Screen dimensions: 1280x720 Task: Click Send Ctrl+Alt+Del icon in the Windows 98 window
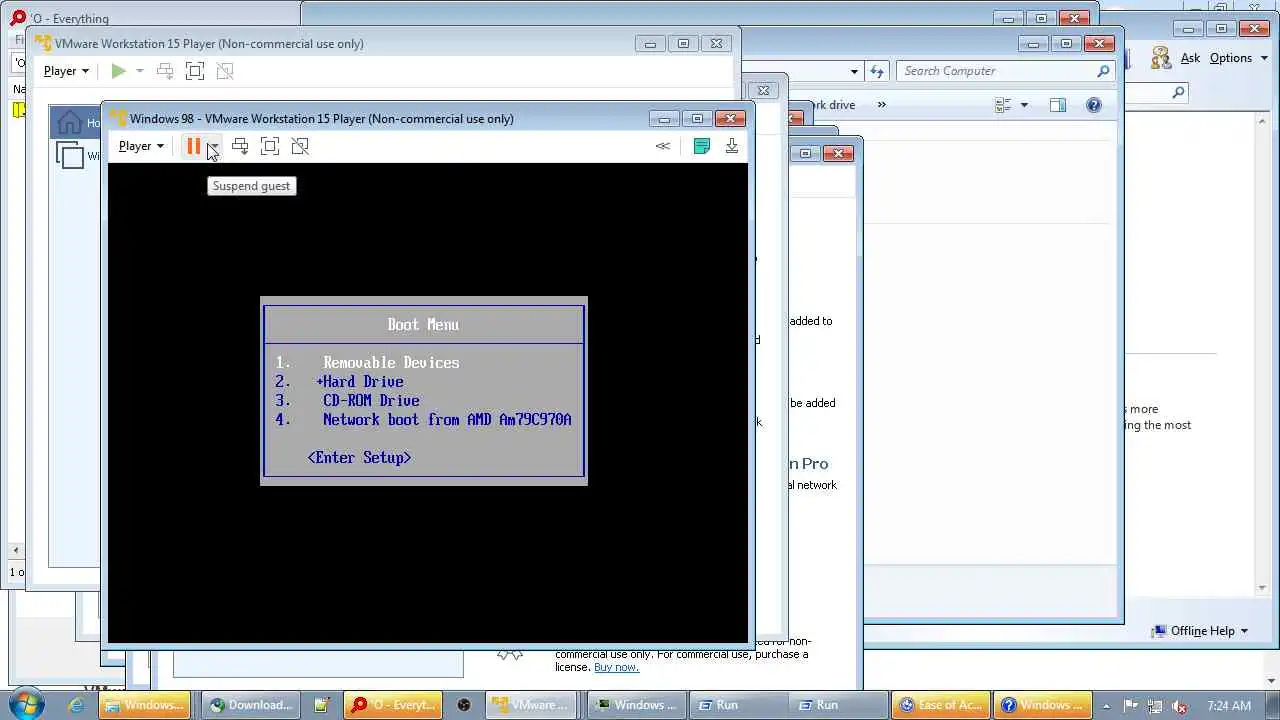click(240, 146)
